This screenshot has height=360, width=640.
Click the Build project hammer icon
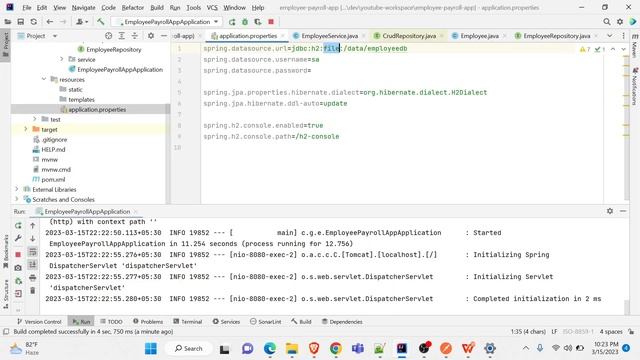pos(100,22)
